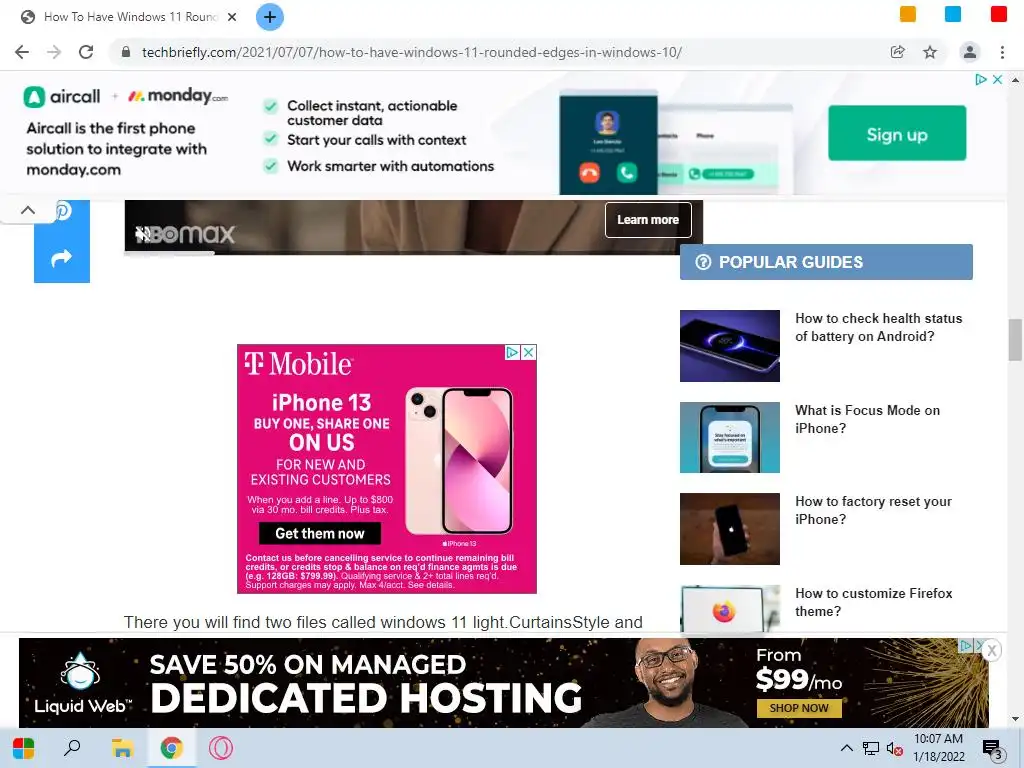The height and width of the screenshot is (768, 1024).
Task: Open network status tray icon
Action: (871, 748)
